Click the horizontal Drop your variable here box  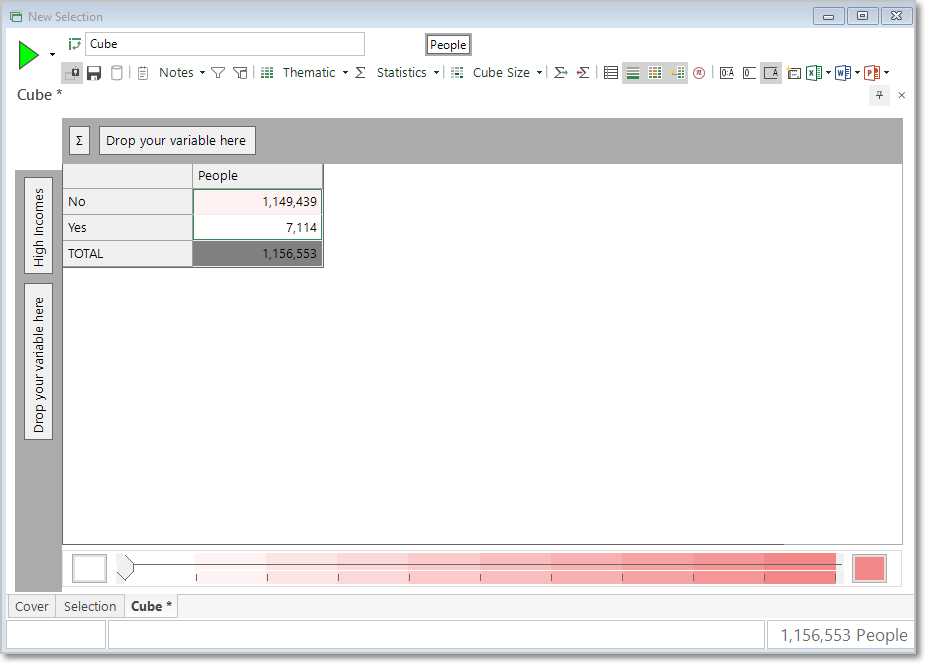177,141
